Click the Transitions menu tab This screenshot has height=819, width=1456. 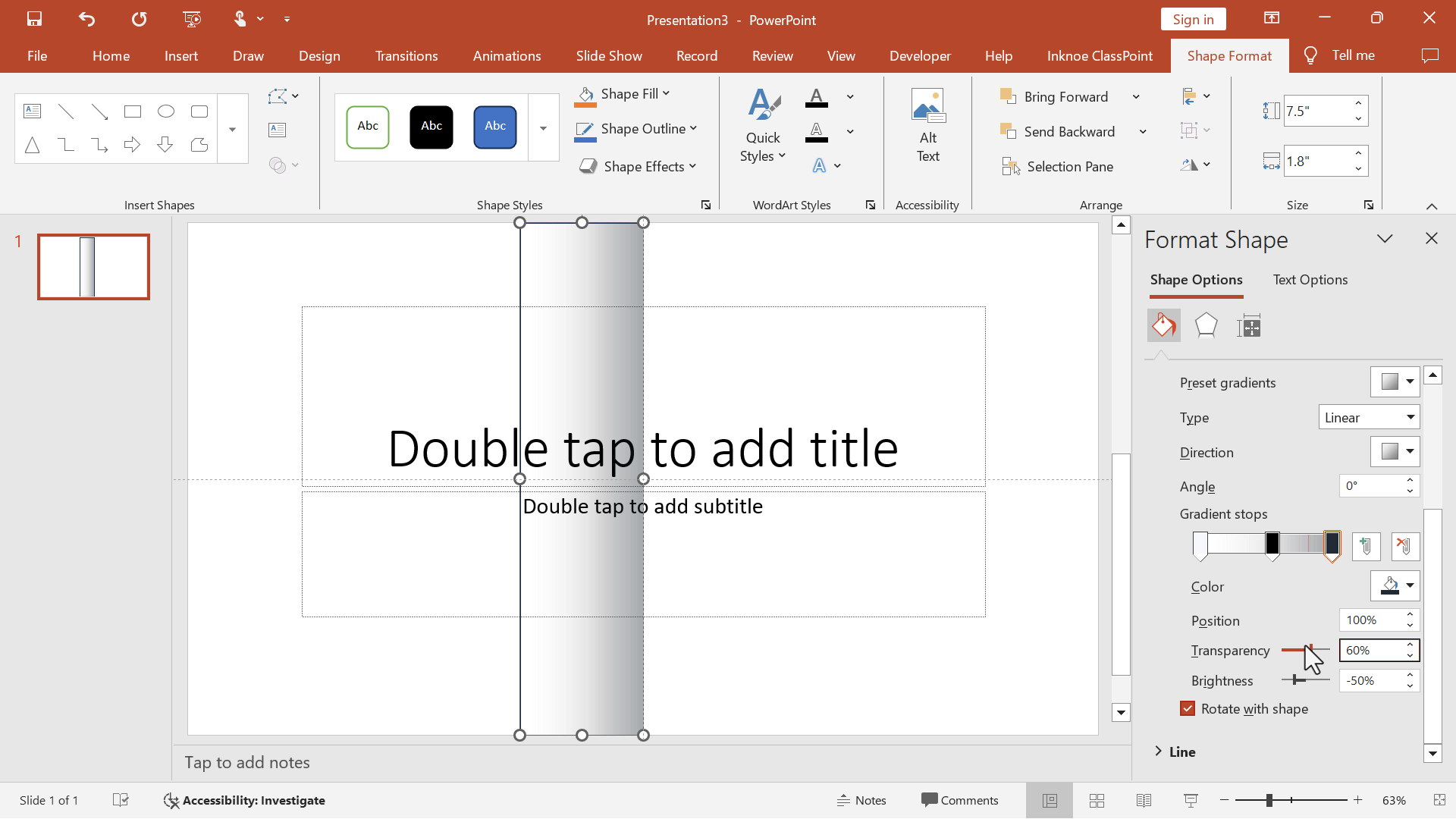[x=407, y=55]
